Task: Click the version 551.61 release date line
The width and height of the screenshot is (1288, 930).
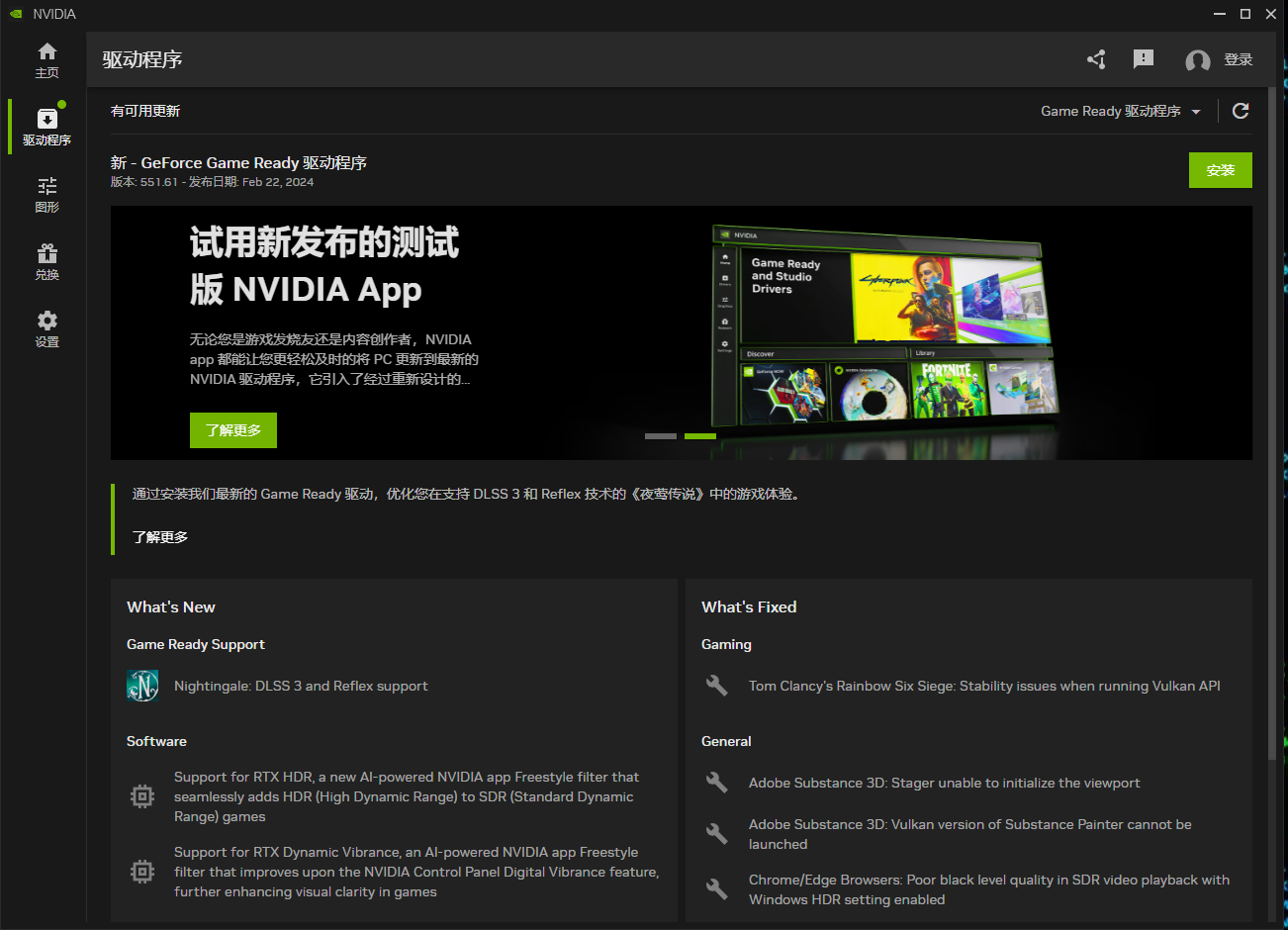Action: [212, 182]
